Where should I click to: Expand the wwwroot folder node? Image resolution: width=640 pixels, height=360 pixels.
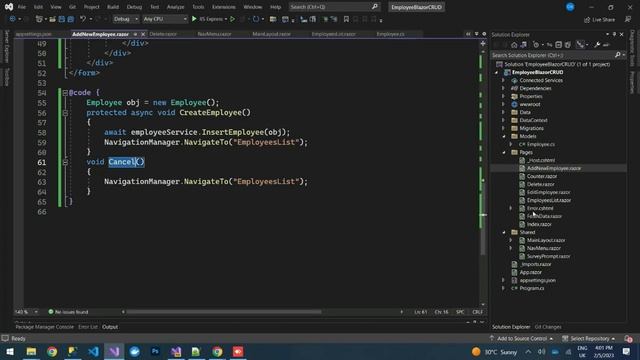point(503,104)
